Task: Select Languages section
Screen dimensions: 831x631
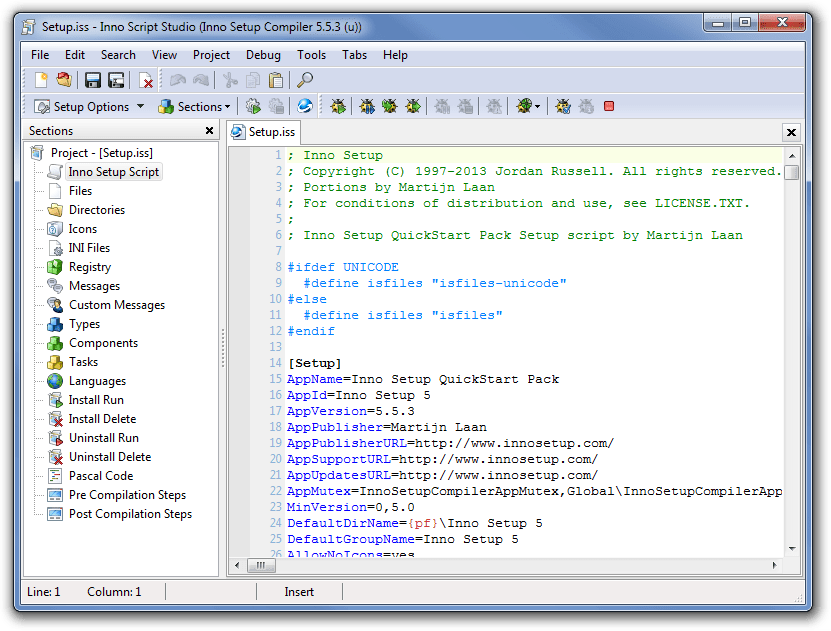Action: 98,381
